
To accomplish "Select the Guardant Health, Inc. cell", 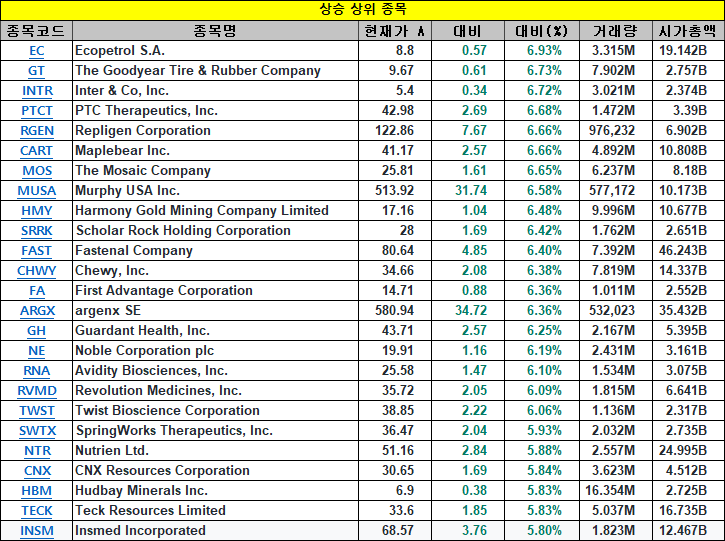I will (x=215, y=331).
